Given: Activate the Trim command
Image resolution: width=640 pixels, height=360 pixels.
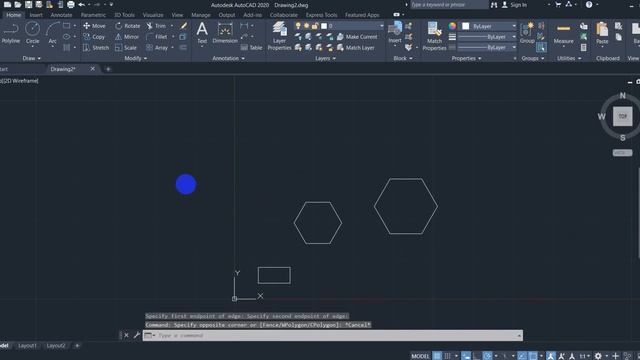Looking at the screenshot, I should tap(156, 26).
